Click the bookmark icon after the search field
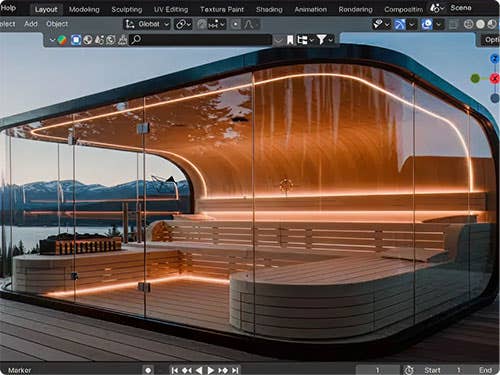 click(x=290, y=40)
